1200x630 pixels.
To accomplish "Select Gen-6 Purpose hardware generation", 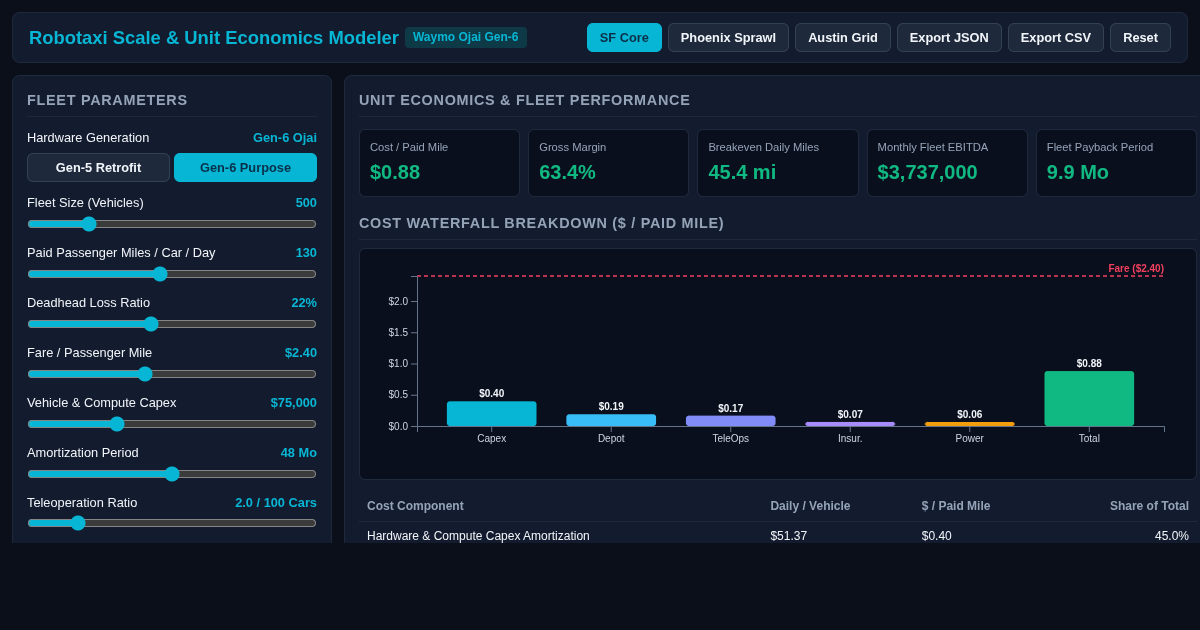I will coord(245,168).
